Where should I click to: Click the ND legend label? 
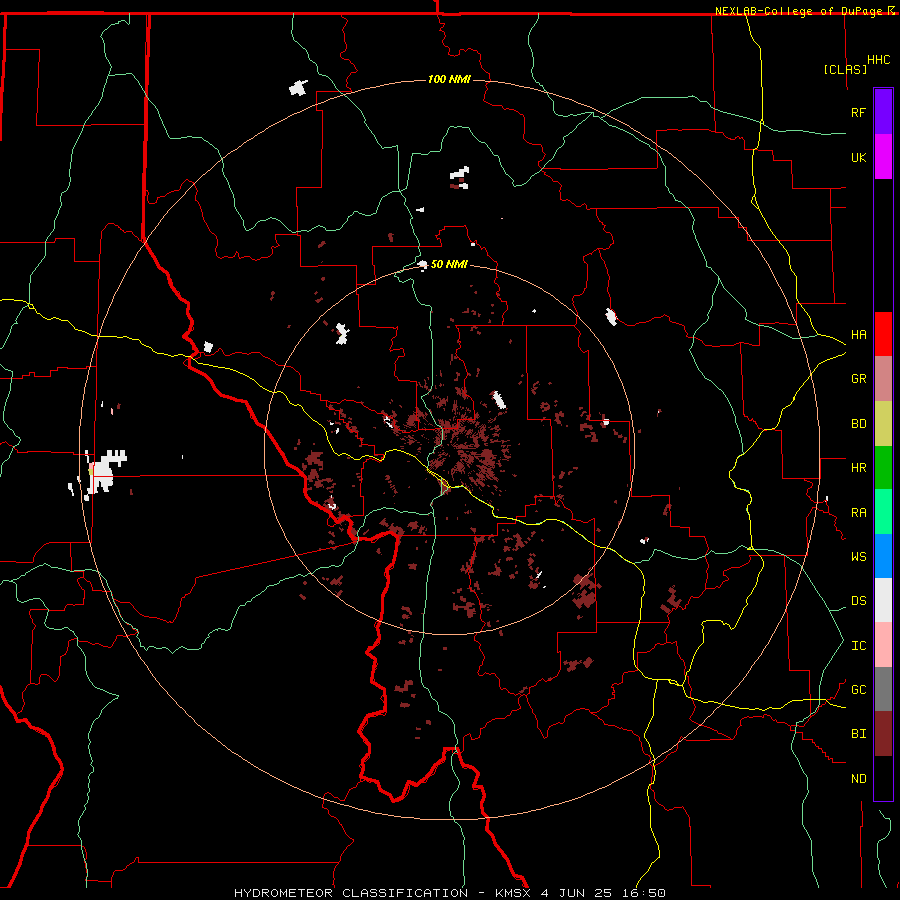(859, 778)
